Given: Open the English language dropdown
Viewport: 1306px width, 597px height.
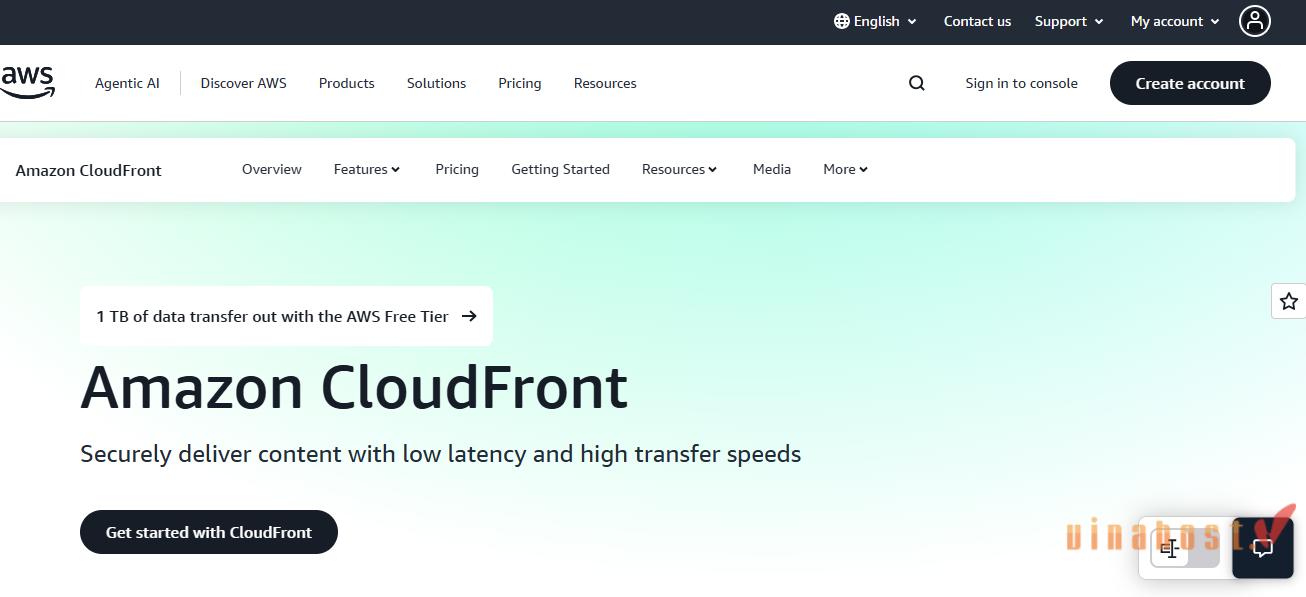Looking at the screenshot, I should [x=875, y=21].
